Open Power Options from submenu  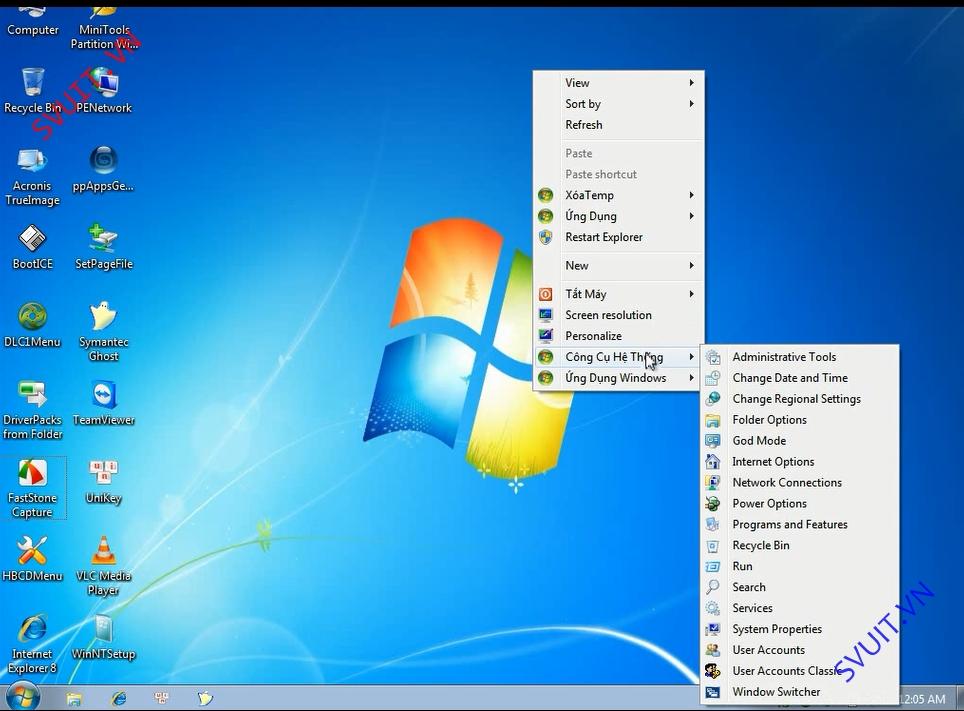coord(800,503)
